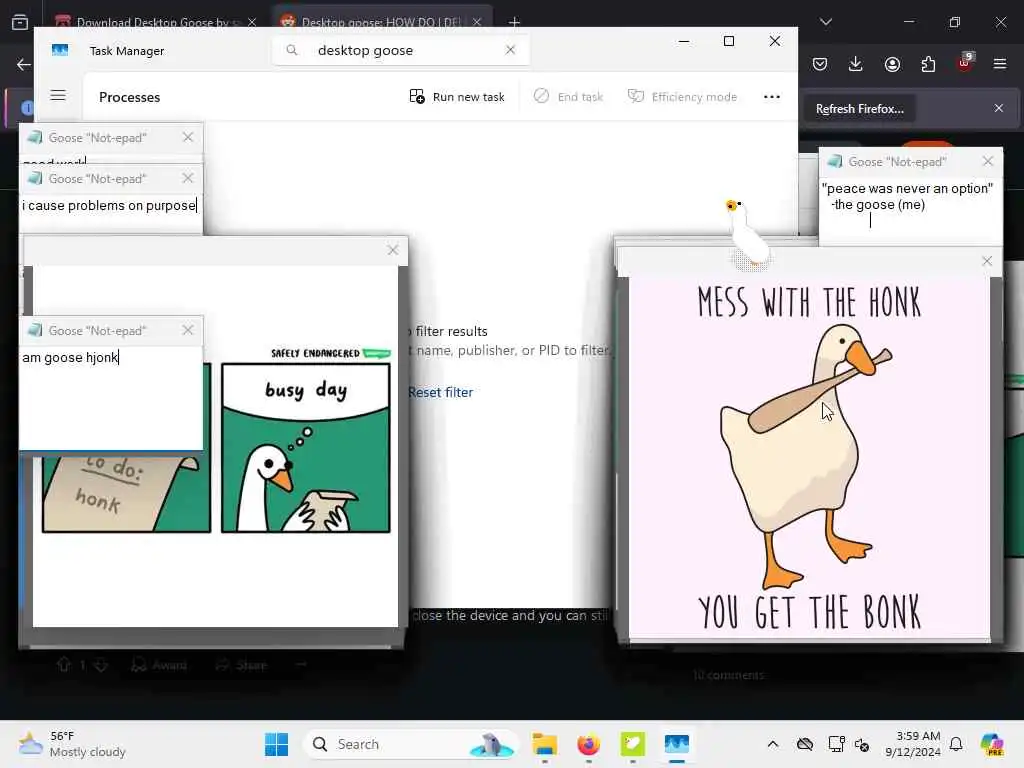Open File Explorer from taskbar
This screenshot has height=768, width=1024.
(x=544, y=744)
